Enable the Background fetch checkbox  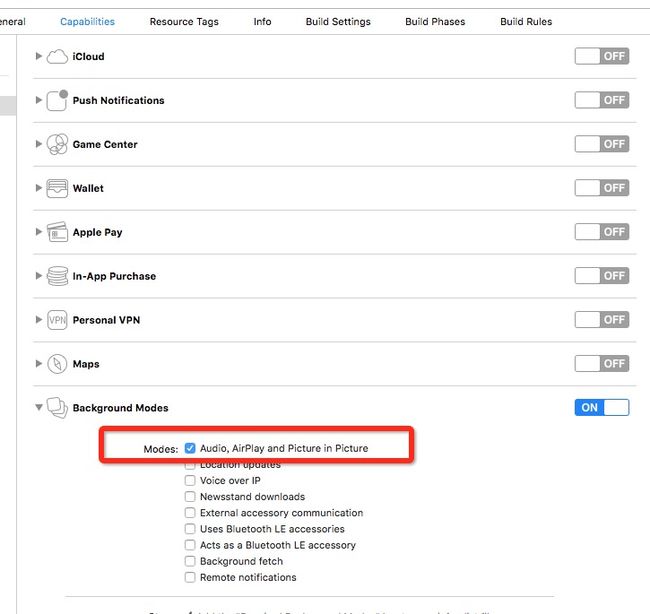tap(190, 561)
